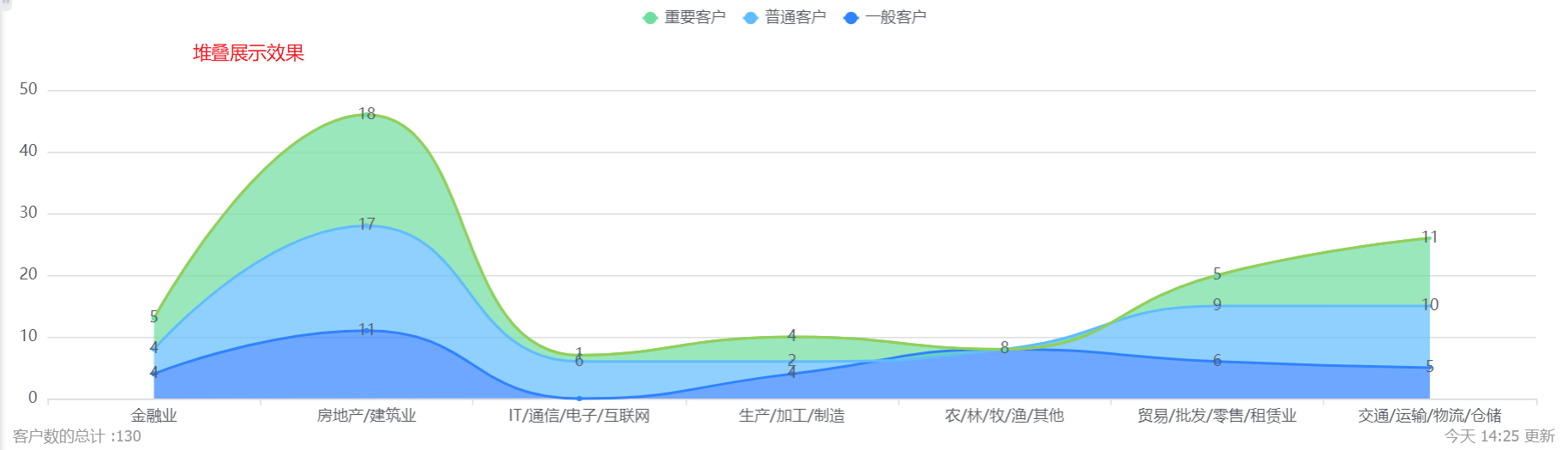Click the 9 data label above 贸易/批发/零售/租赁业
The image size is (1568, 450).
pos(1217,305)
